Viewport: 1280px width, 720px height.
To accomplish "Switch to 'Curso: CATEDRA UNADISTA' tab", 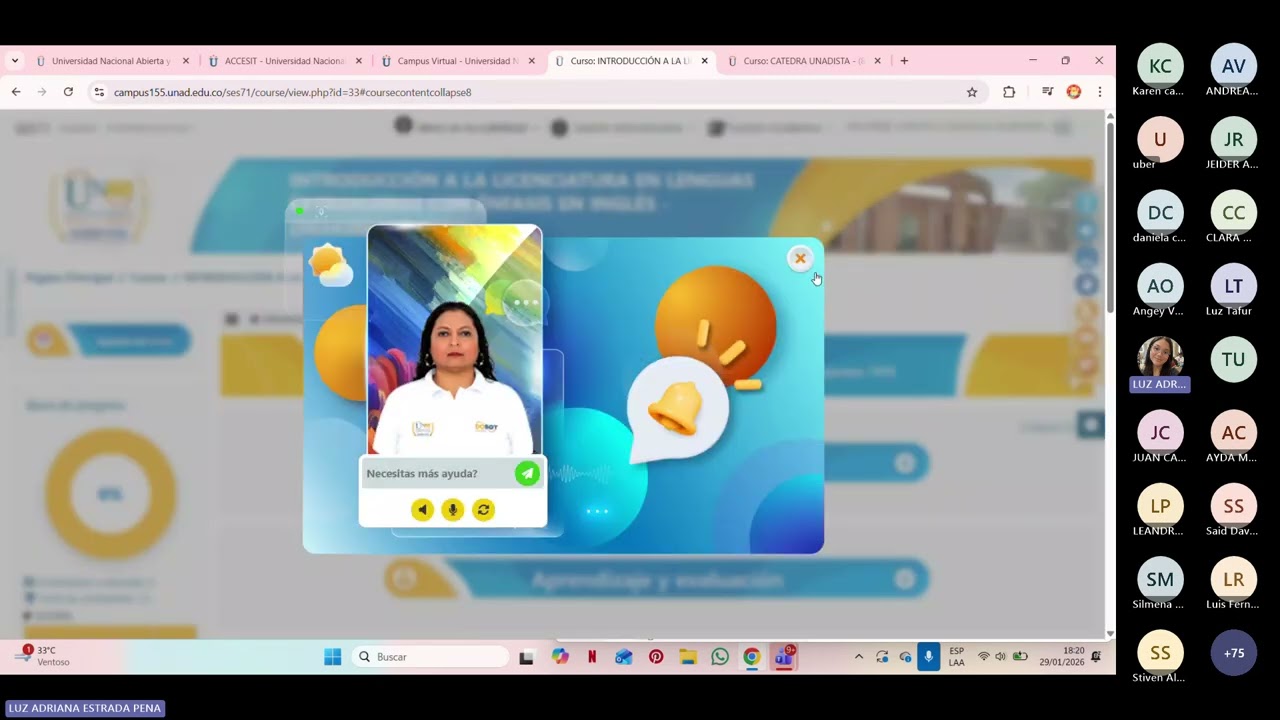I will click(x=805, y=61).
